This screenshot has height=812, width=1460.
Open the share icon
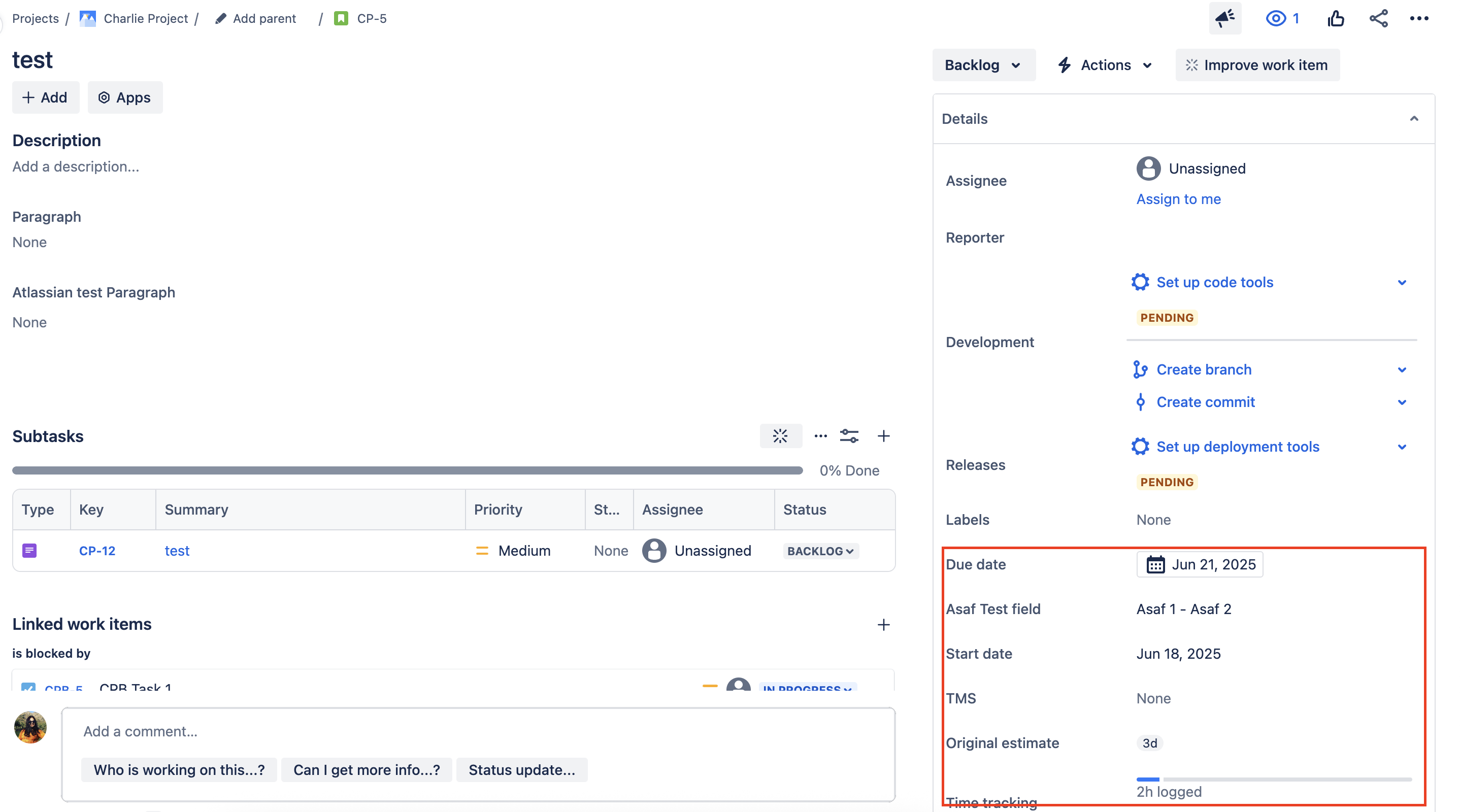(1378, 18)
